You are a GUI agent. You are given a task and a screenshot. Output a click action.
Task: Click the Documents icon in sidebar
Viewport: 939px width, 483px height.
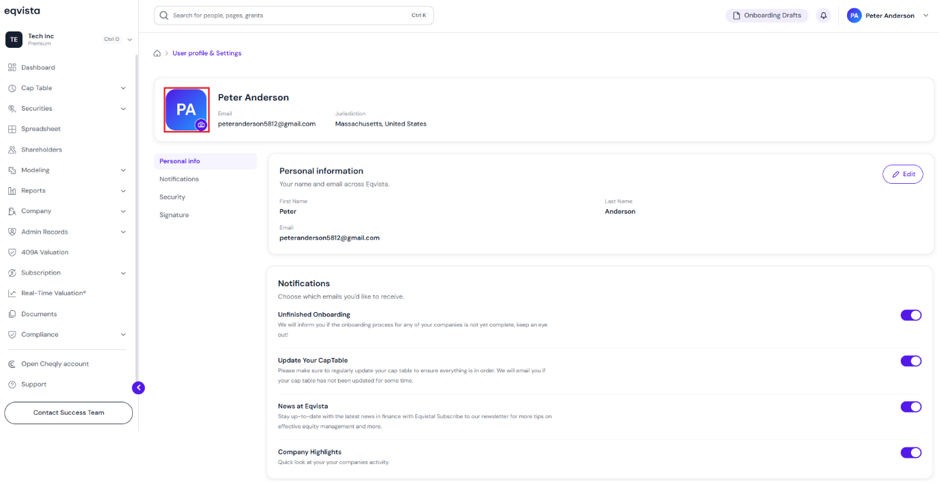coord(12,314)
